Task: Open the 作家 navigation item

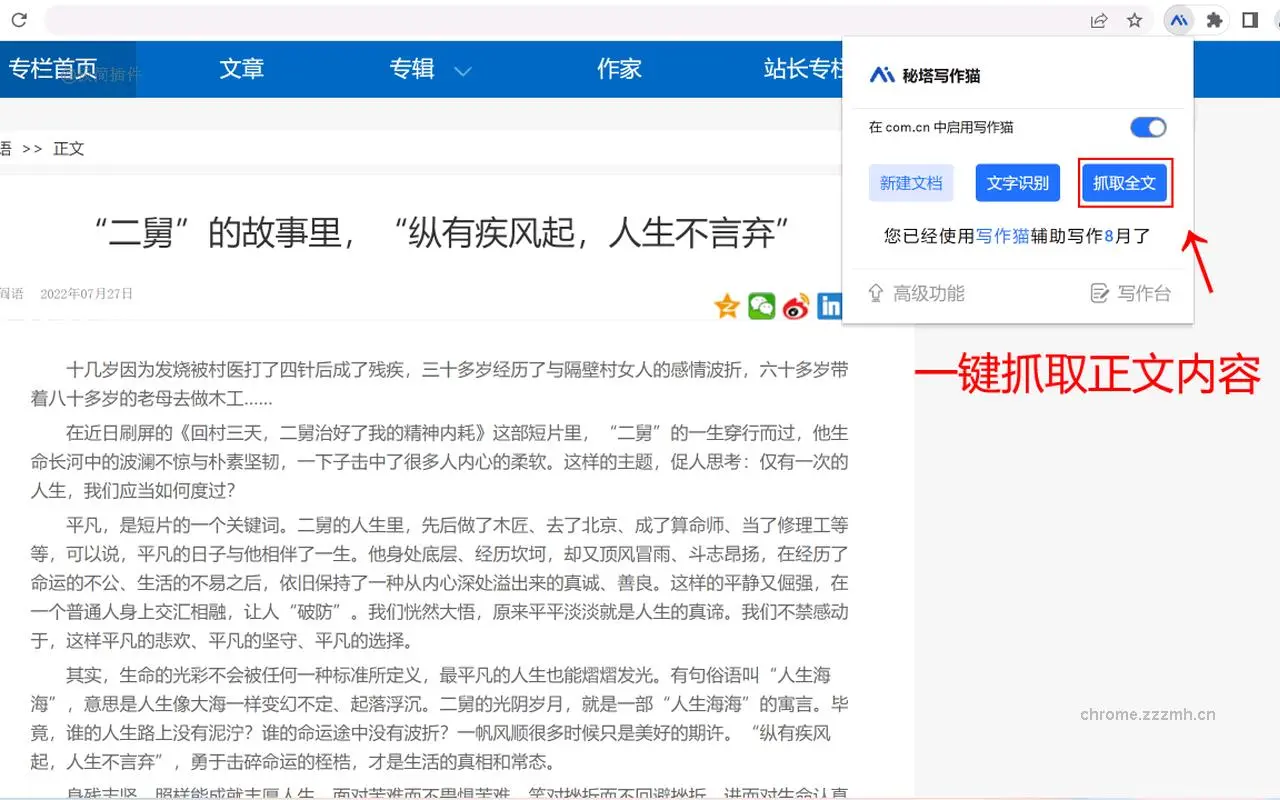Action: [619, 69]
